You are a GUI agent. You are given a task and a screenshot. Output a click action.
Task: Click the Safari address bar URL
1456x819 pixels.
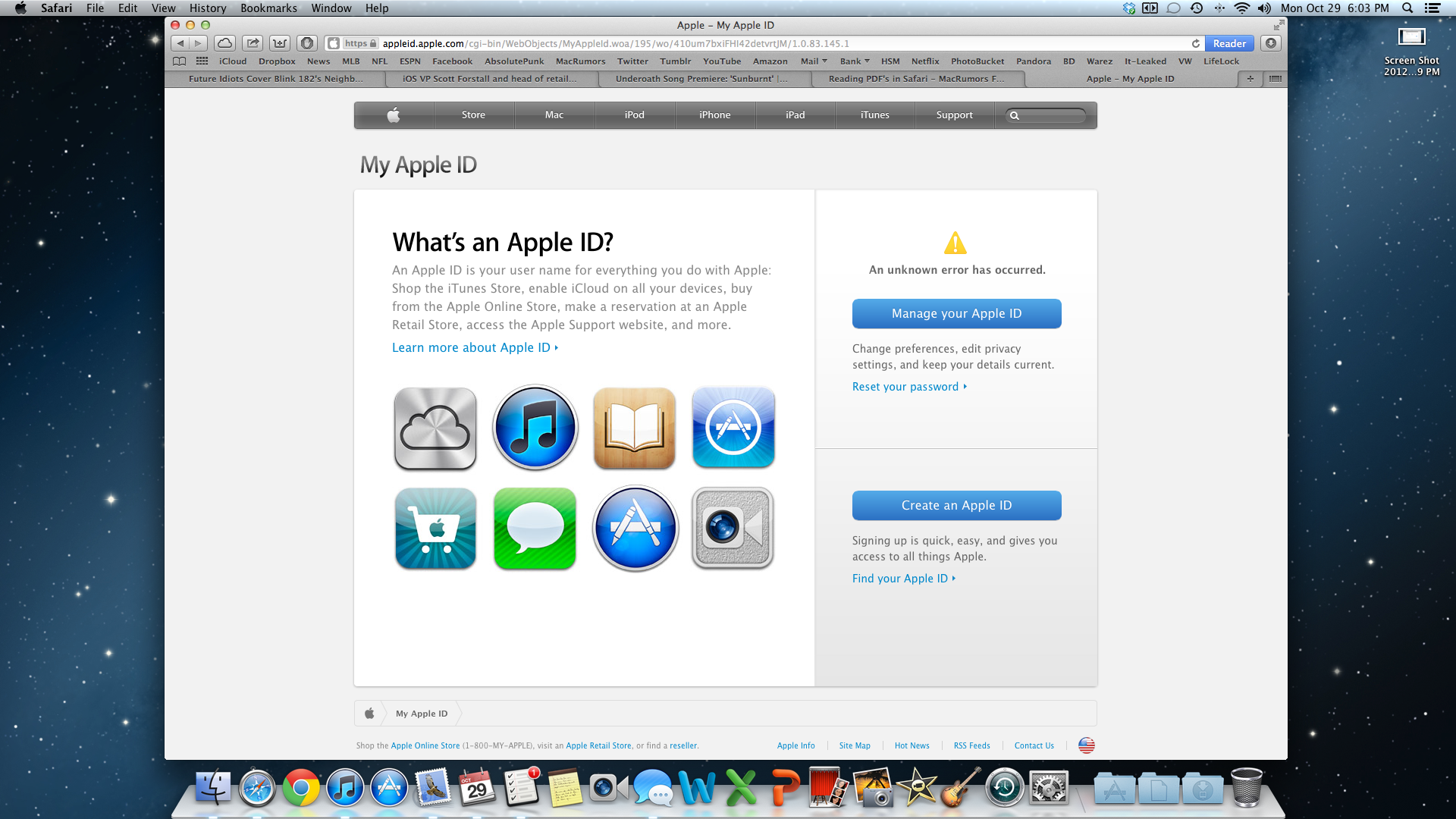tap(616, 44)
